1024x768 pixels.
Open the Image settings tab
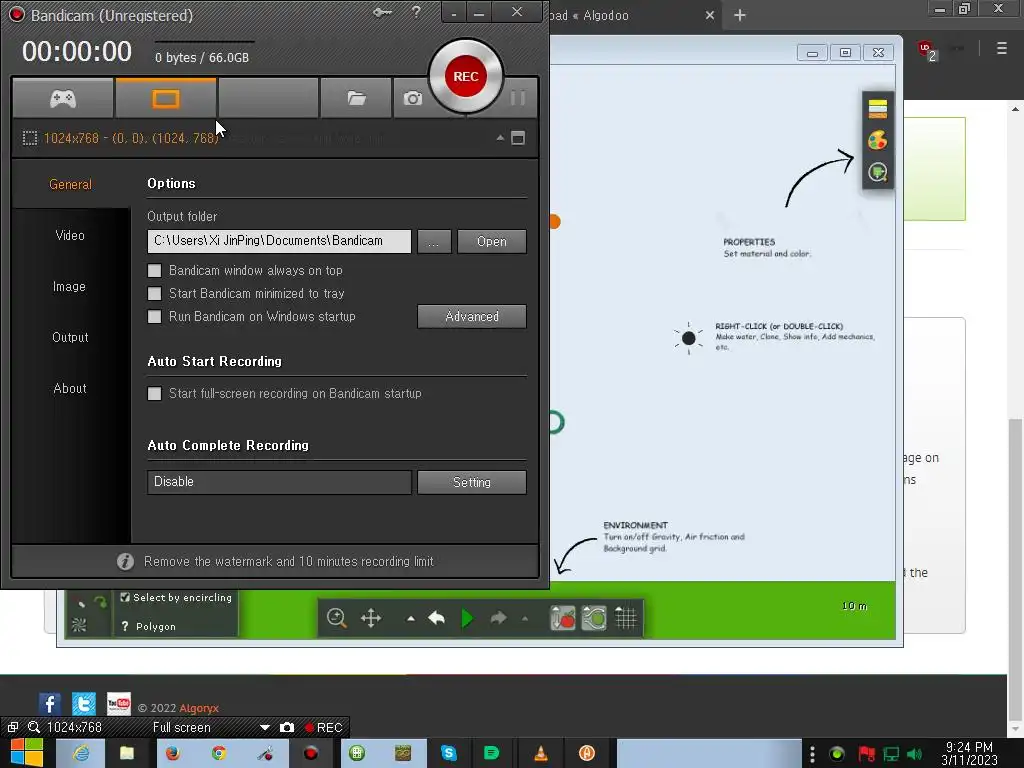pos(69,286)
